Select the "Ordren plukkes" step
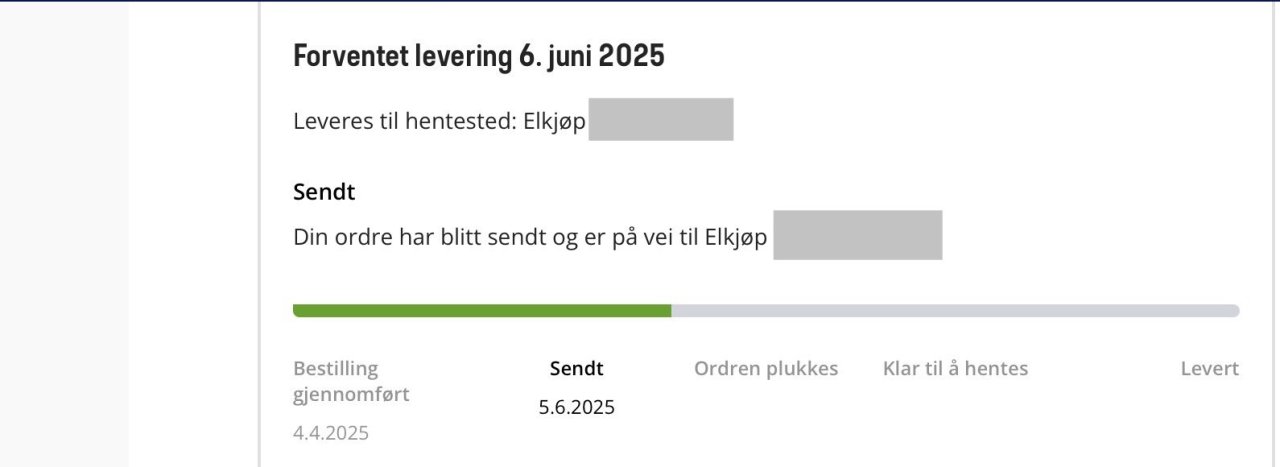The image size is (1280, 467). click(766, 368)
